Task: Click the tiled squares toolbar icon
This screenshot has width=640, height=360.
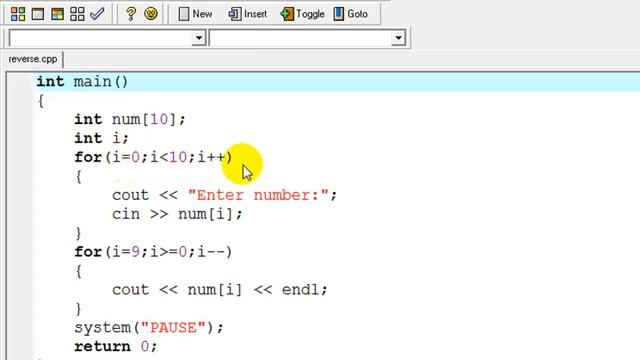Action: pyautogui.click(x=77, y=14)
